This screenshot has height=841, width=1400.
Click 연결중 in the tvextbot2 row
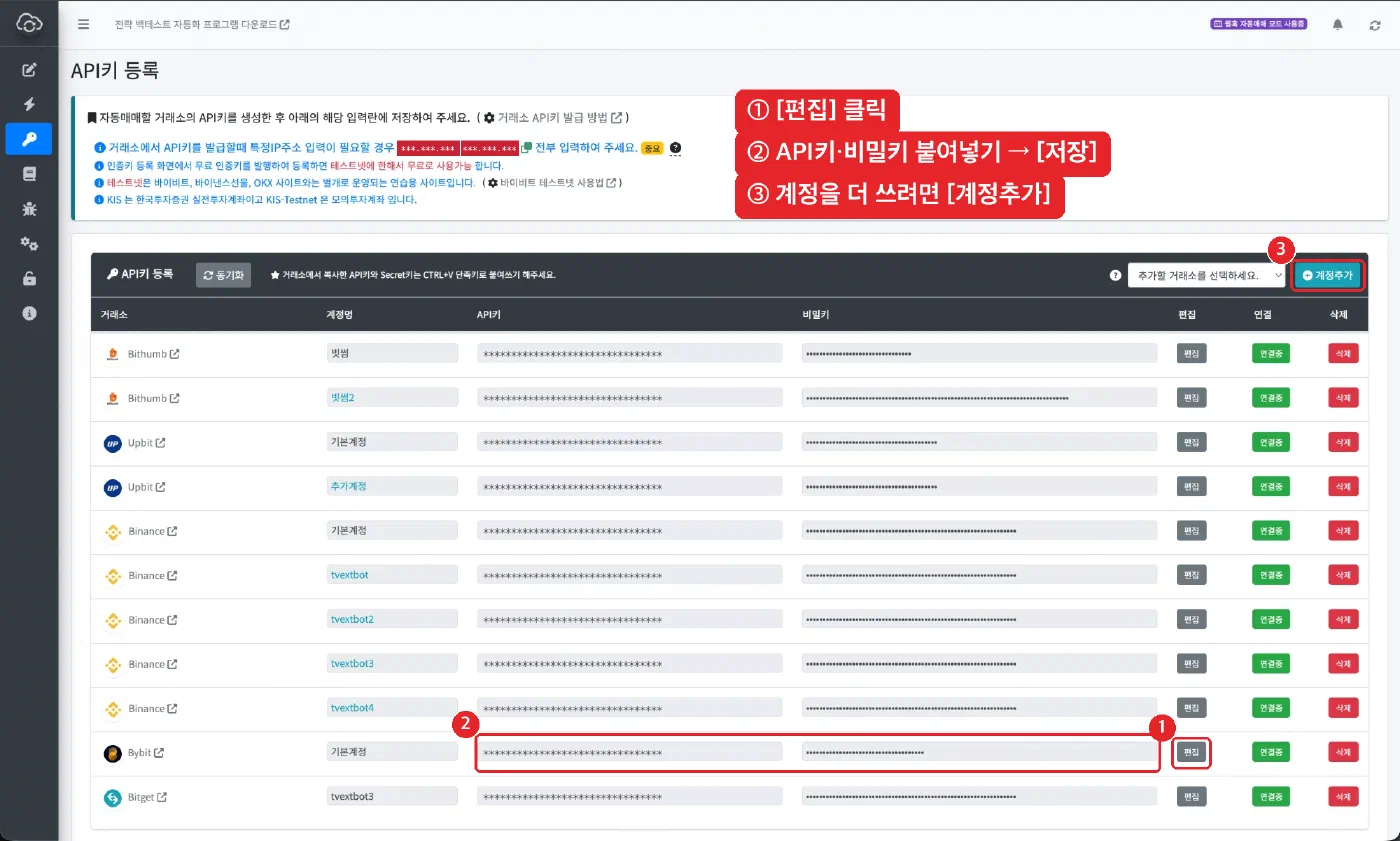(x=1271, y=620)
